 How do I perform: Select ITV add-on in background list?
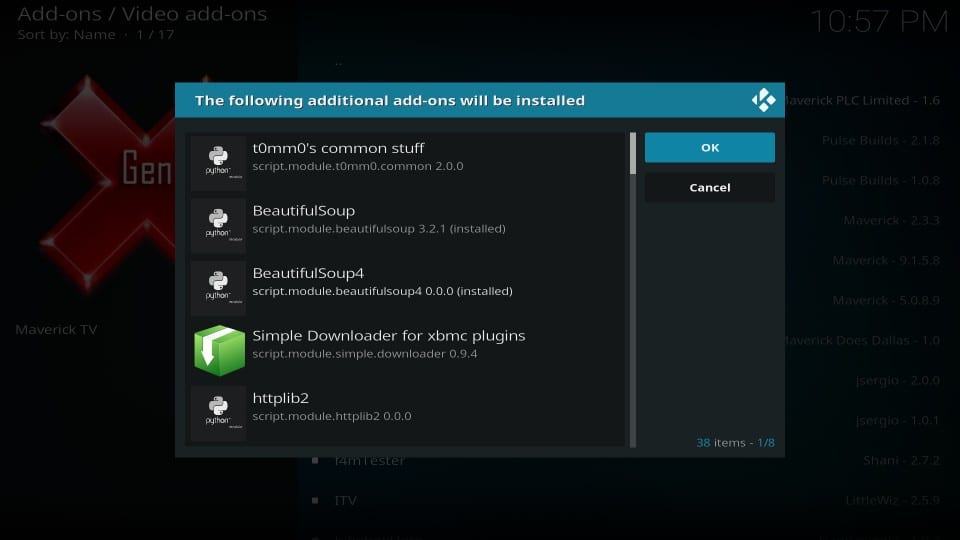pyautogui.click(x=345, y=500)
